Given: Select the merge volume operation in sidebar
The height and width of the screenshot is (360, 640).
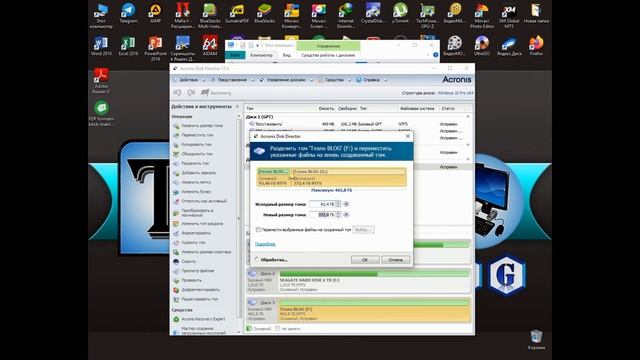Looking at the screenshot, I should 193,154.
